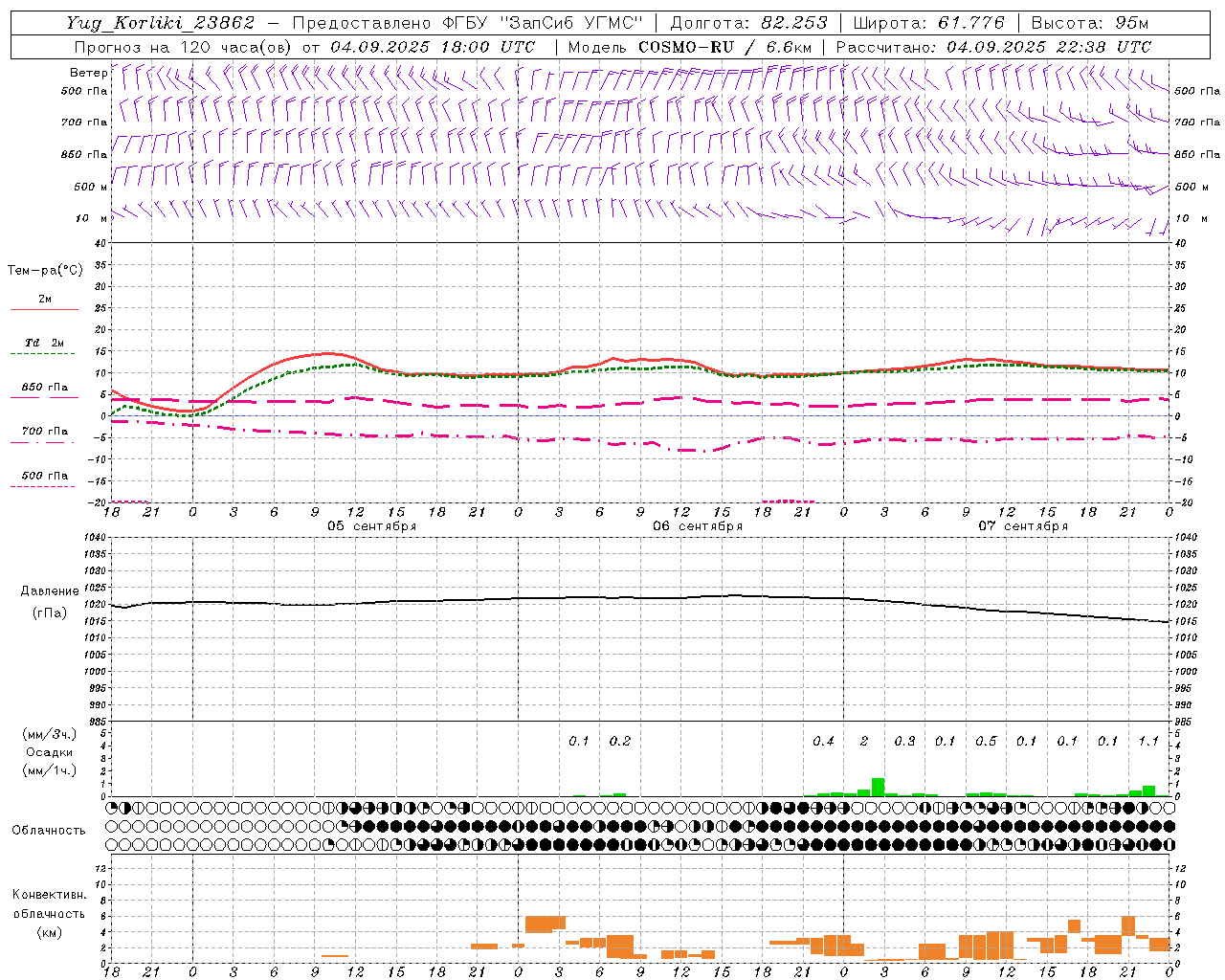Click the 500 м wind level label on left
This screenshot has height=980, width=1225.
(x=91, y=187)
